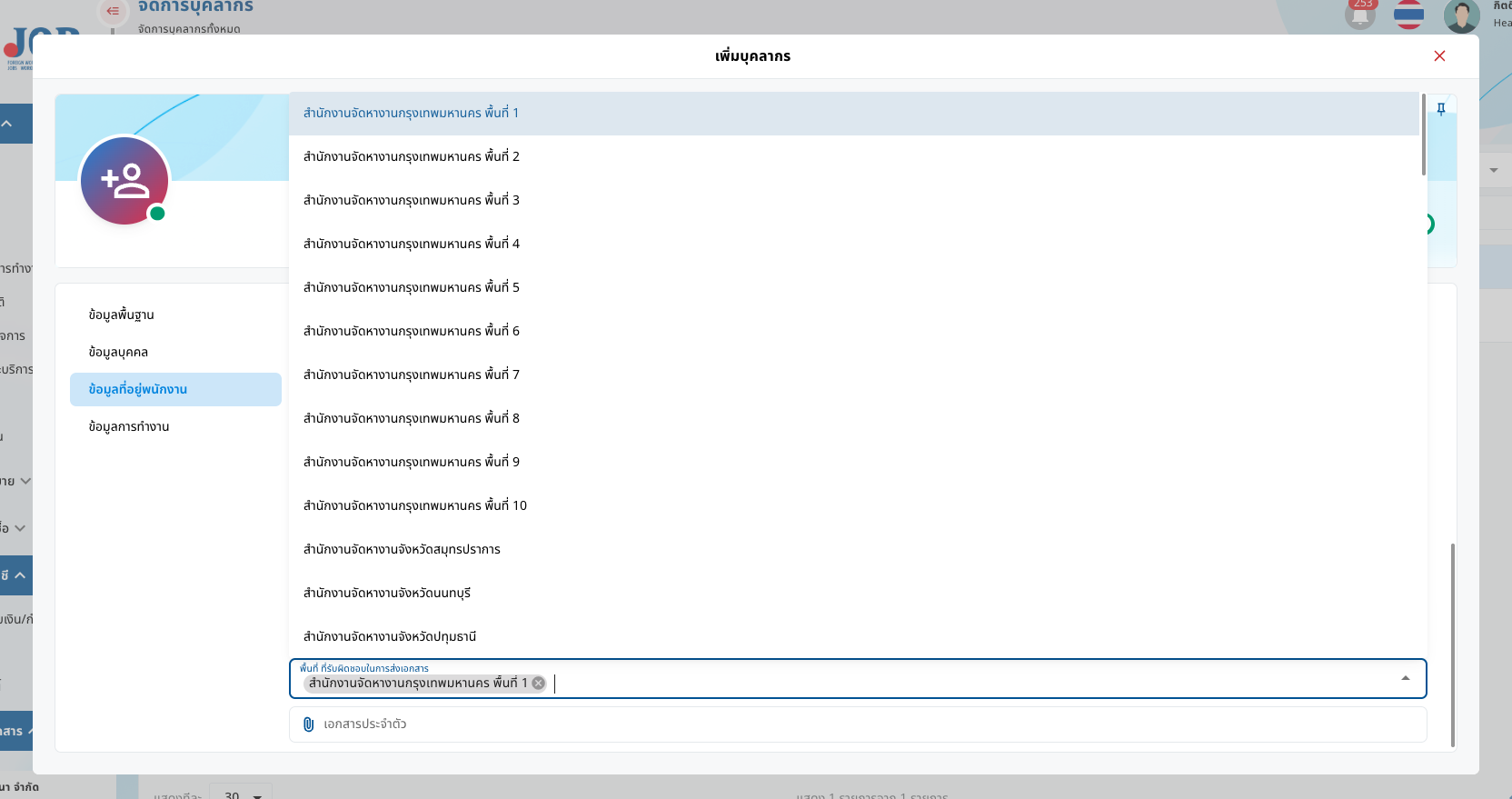
Task: Remove the selected Bangkok Area 1 chip
Action: coord(539,684)
